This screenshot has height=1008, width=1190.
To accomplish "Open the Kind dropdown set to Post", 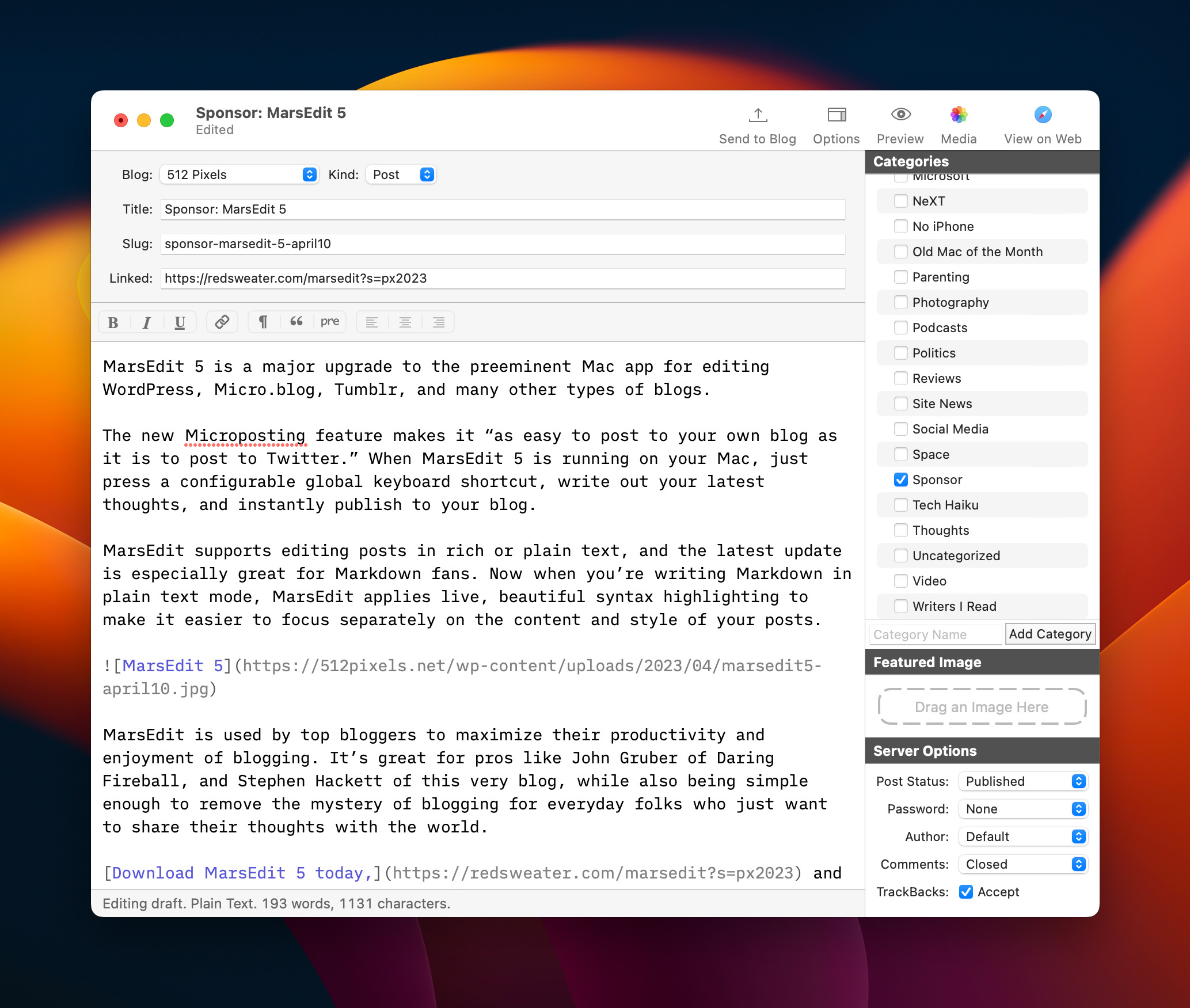I will (x=401, y=174).
